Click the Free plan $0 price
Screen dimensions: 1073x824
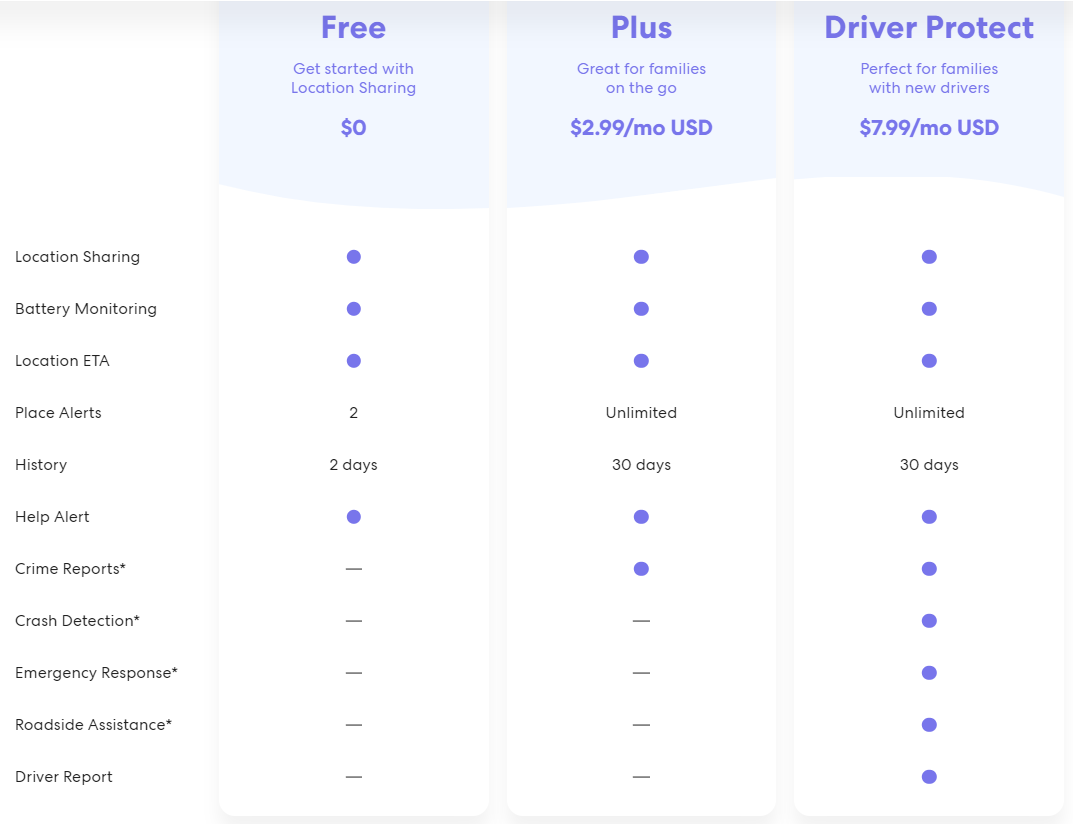[x=353, y=128]
